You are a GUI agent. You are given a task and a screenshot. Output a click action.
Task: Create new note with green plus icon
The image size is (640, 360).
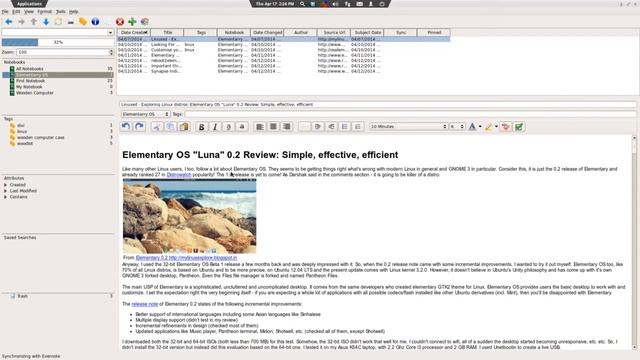(x=132, y=22)
